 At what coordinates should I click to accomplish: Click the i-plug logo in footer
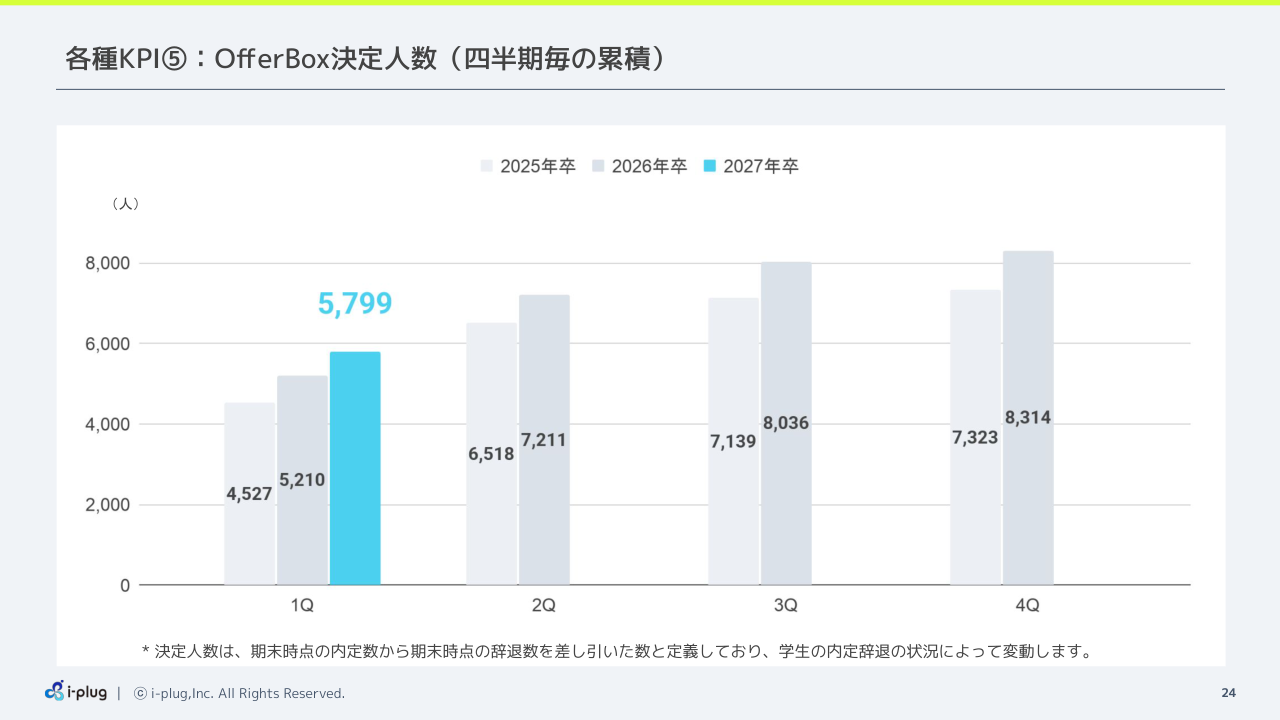click(x=76, y=692)
